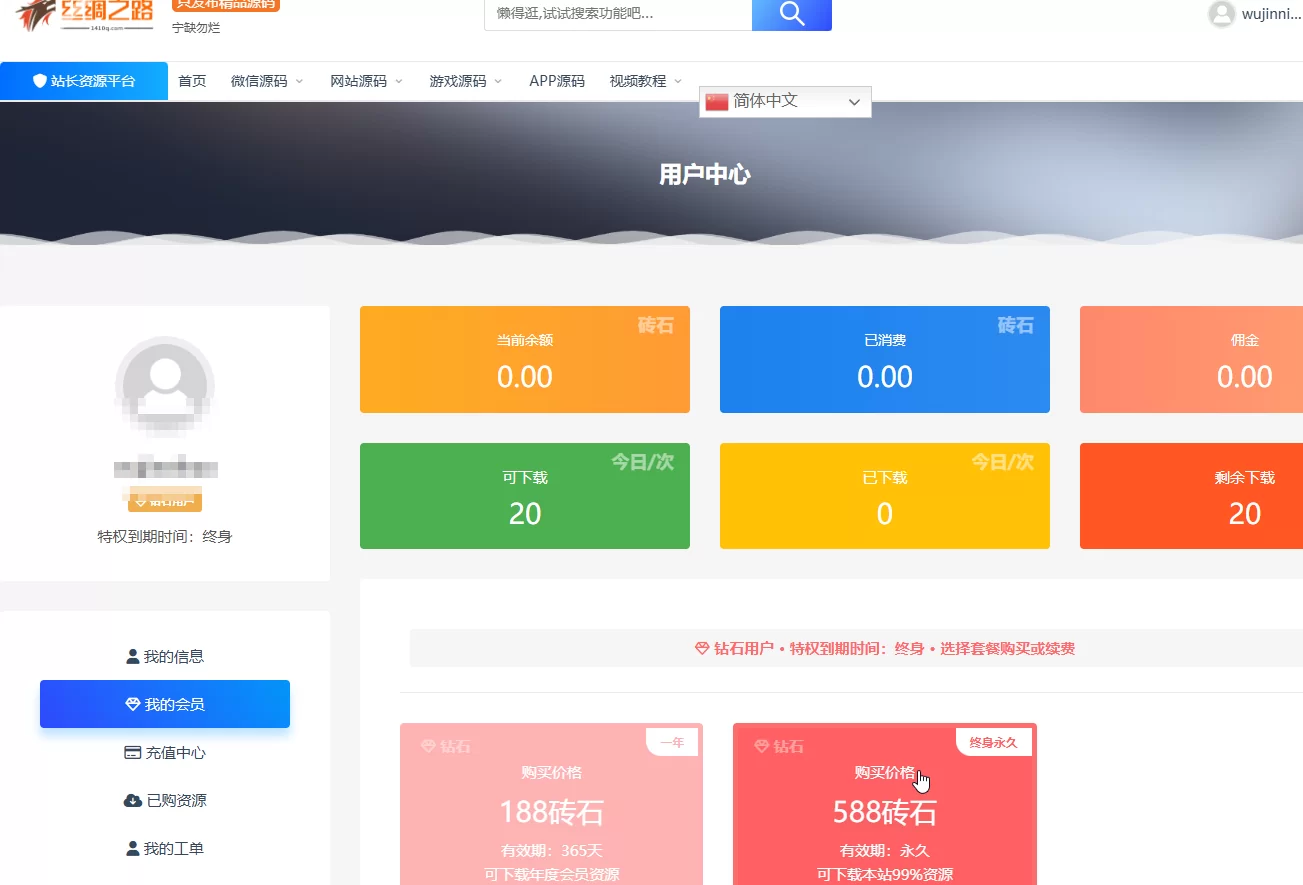Click 有效期：永久 on the 588 plan

885,851
